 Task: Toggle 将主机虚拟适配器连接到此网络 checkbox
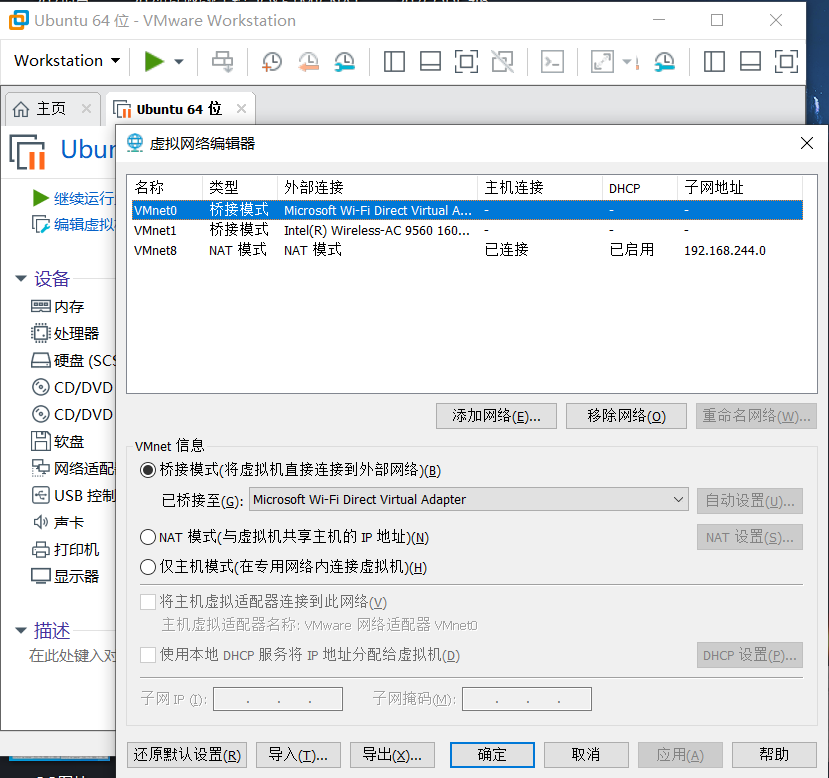click(x=148, y=602)
